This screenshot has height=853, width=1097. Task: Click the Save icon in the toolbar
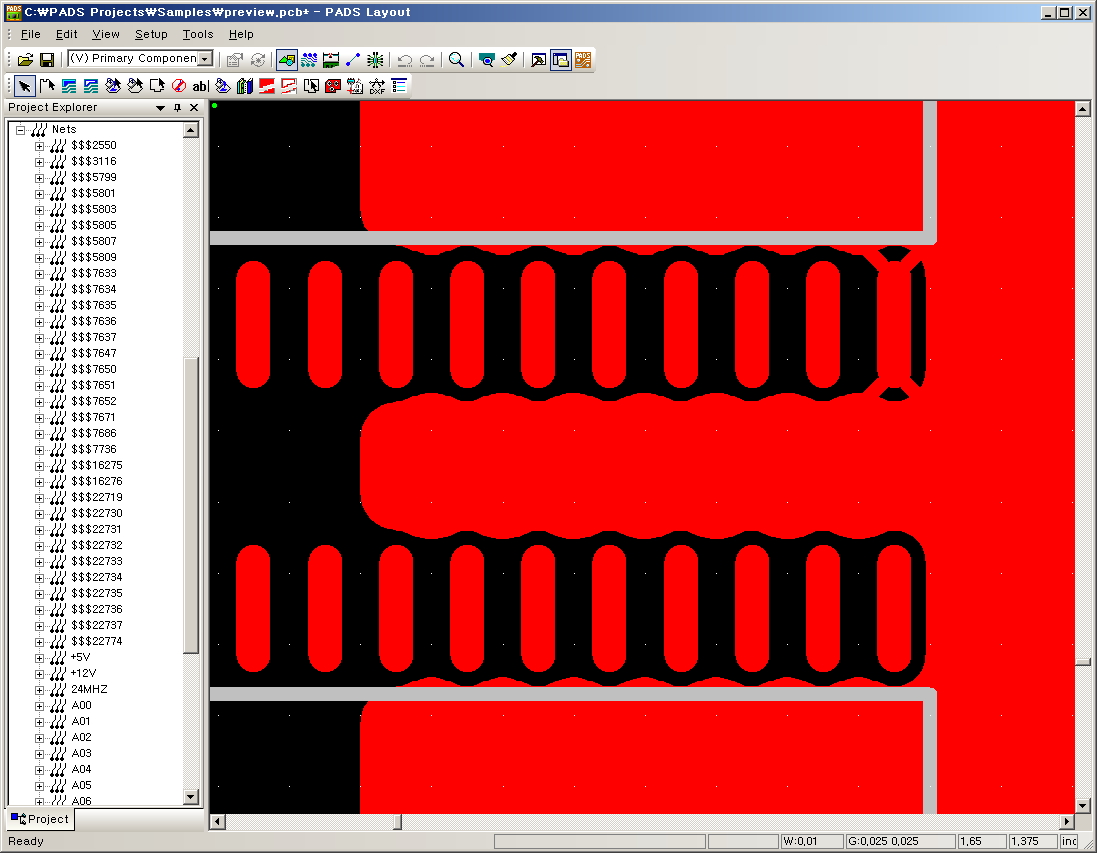click(46, 60)
